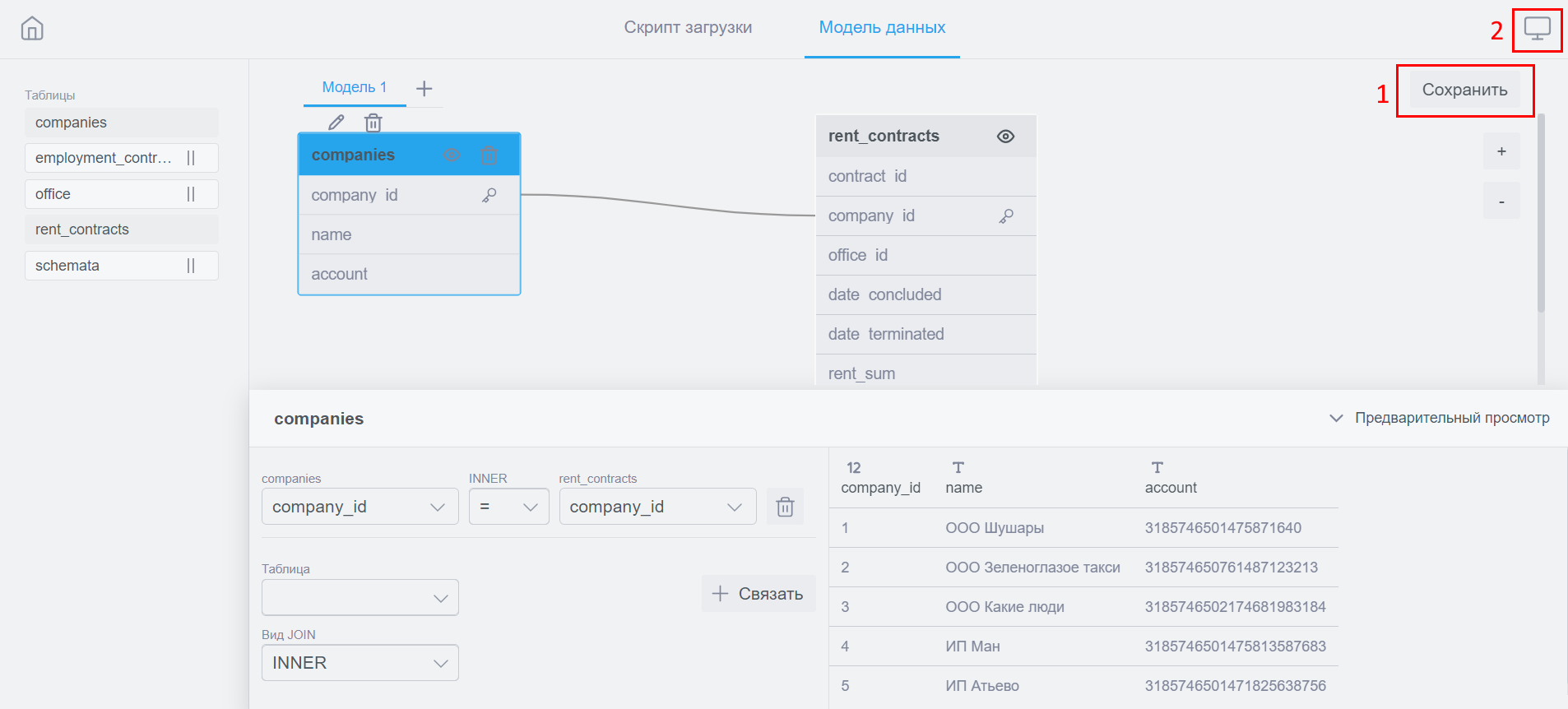Click the Сохранить button
The width and height of the screenshot is (1568, 709).
coord(1464,90)
